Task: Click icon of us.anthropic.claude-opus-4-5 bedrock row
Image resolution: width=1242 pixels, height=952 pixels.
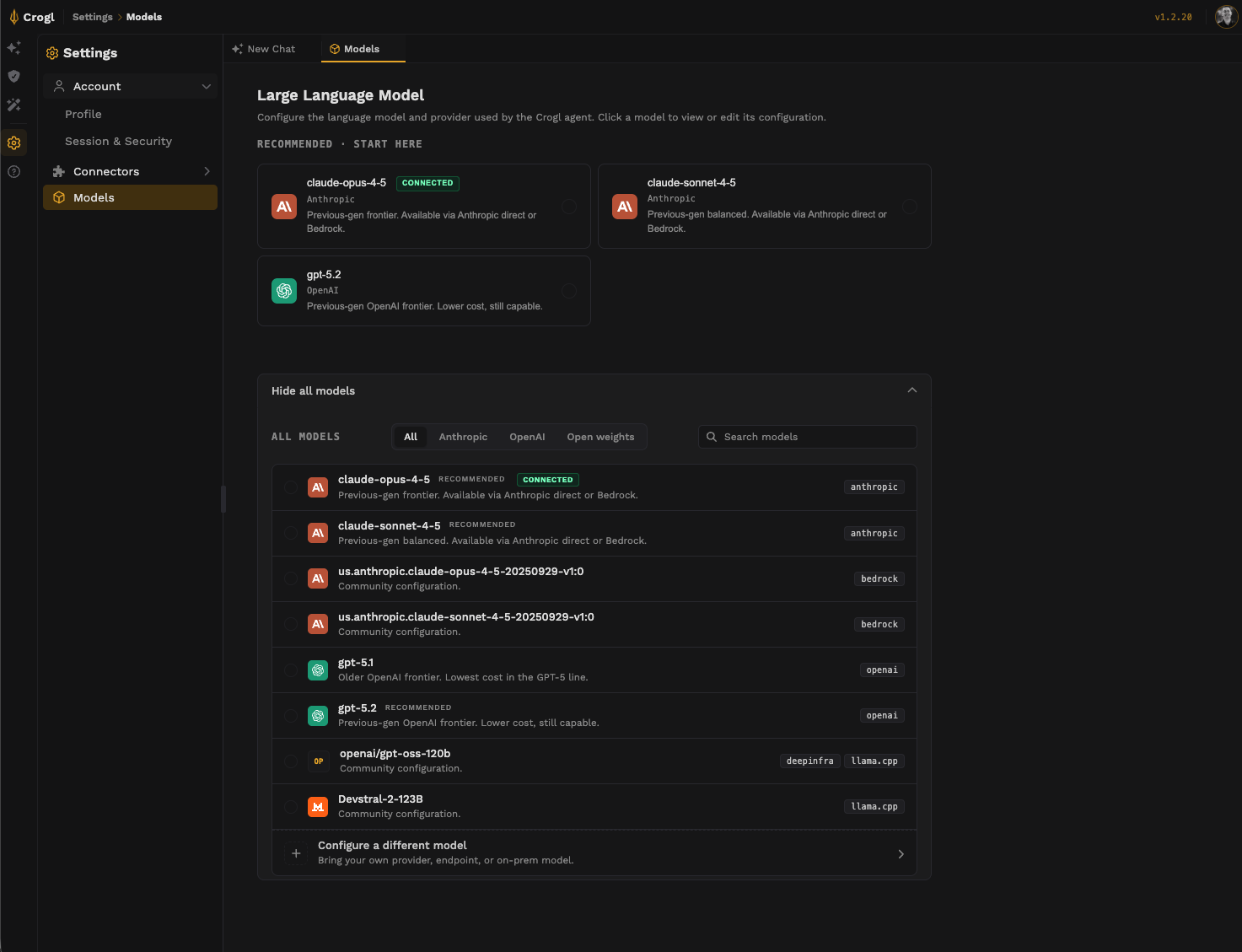Action: coord(318,578)
